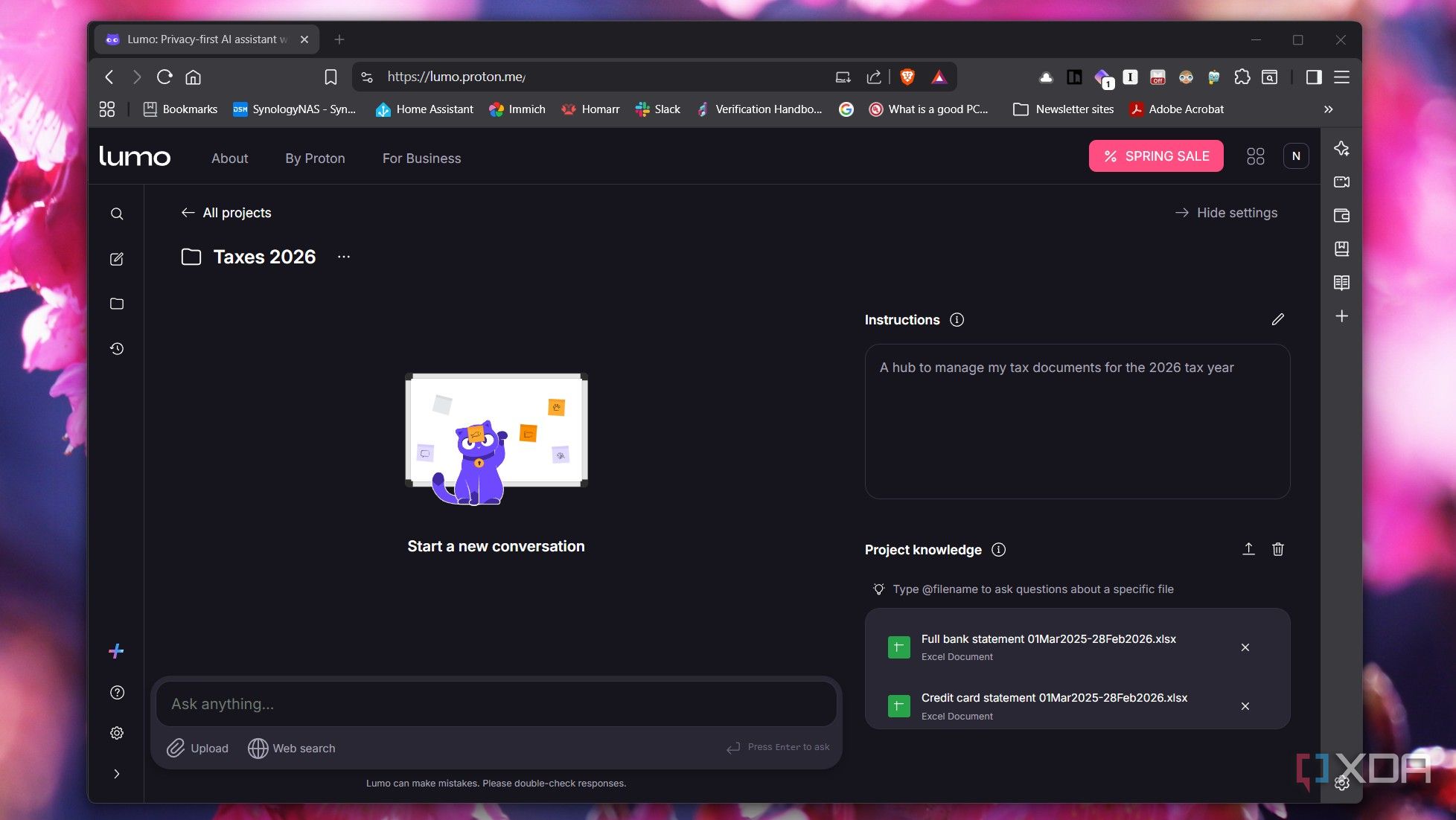Viewport: 1456px width, 820px height.
Task: Edit the instructions text box
Action: point(1077,421)
